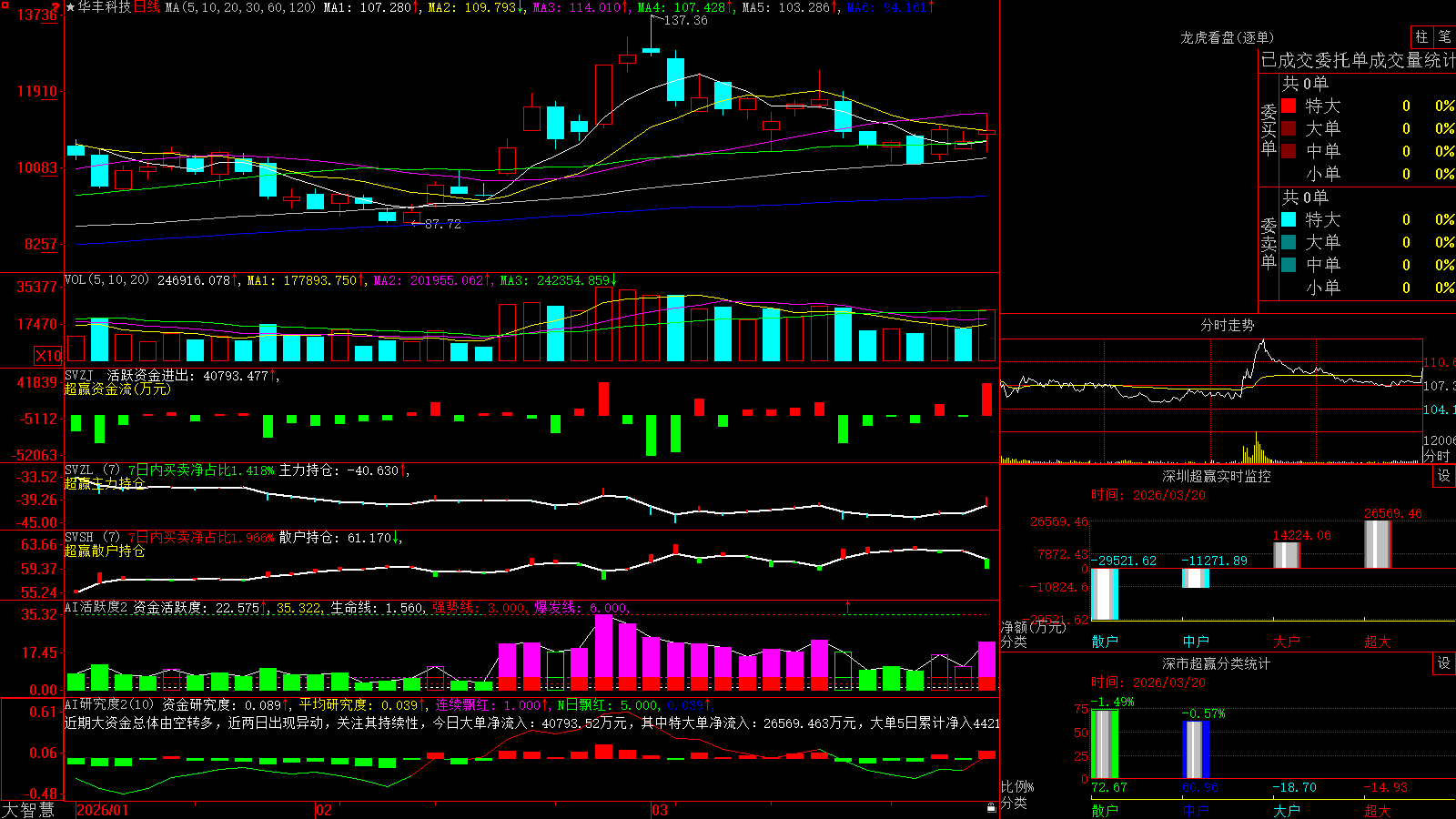Click the 72.67 散户 ratio value
Image resolution: width=1456 pixels, height=819 pixels.
click(x=1108, y=787)
